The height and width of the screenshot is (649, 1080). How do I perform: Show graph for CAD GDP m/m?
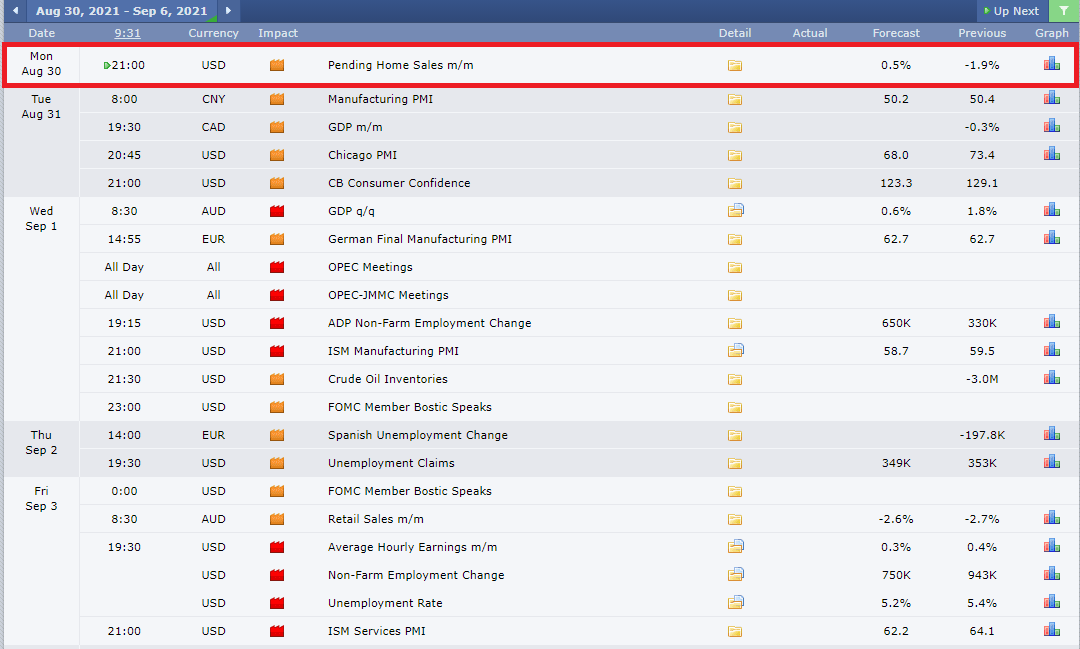click(x=1052, y=126)
